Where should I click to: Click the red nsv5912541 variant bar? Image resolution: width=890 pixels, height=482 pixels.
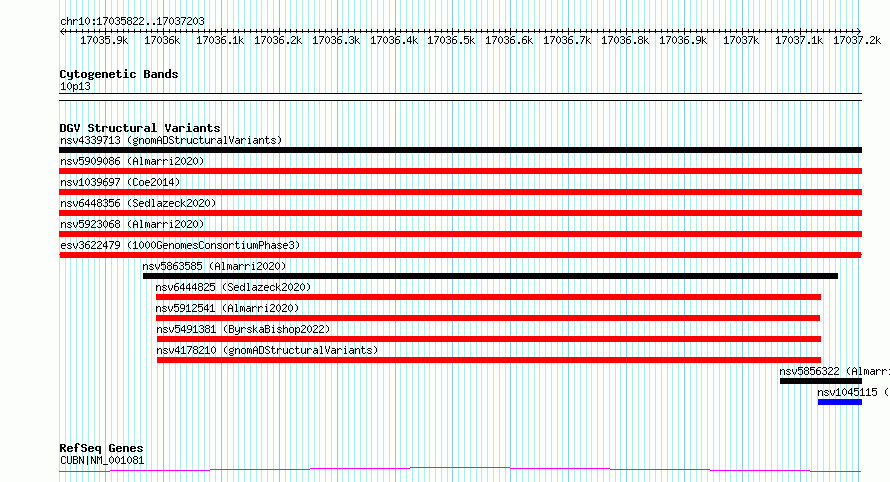tap(488, 318)
